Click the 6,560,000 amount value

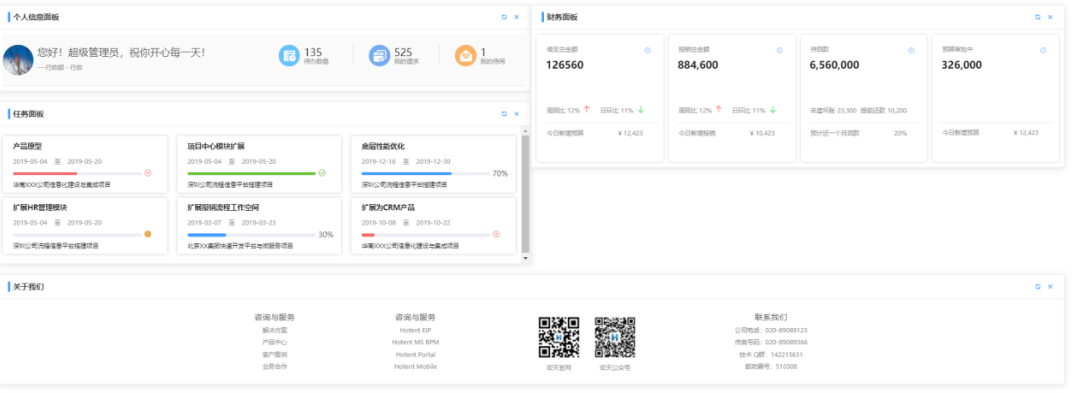[x=834, y=65]
